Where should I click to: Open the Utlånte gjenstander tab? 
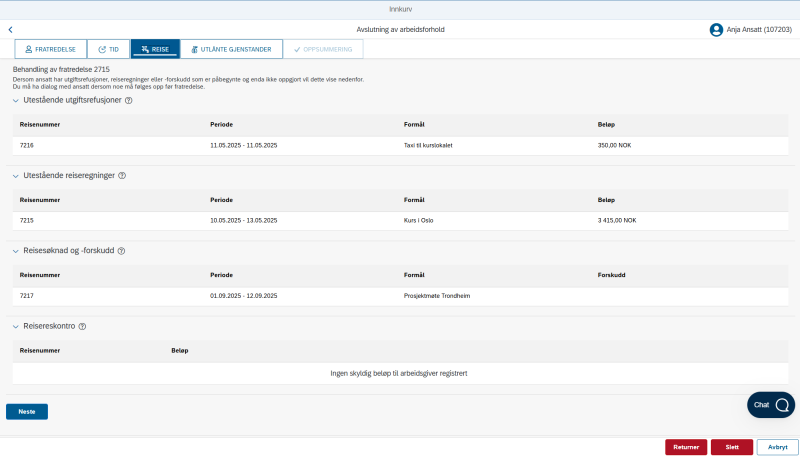[x=231, y=49]
